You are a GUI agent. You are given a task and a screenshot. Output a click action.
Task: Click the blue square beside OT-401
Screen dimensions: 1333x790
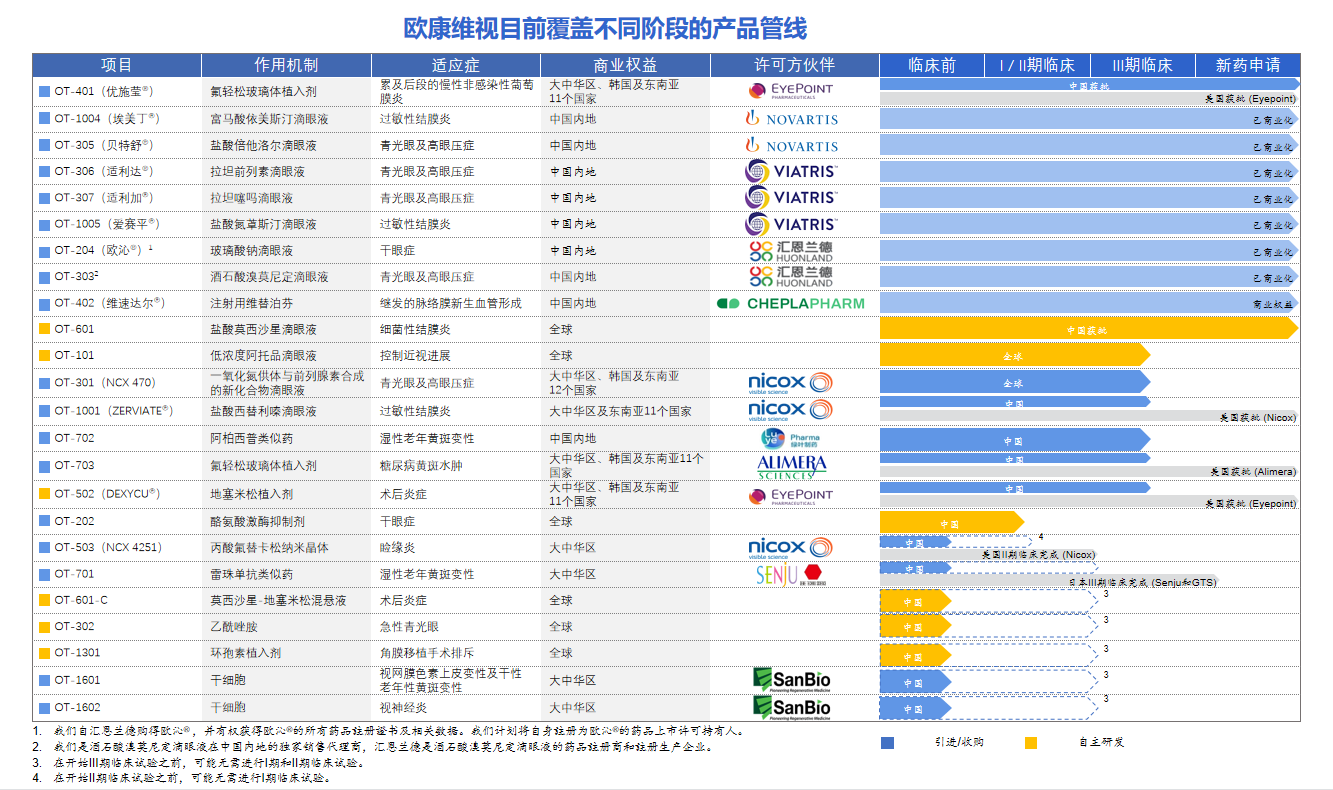(44, 91)
